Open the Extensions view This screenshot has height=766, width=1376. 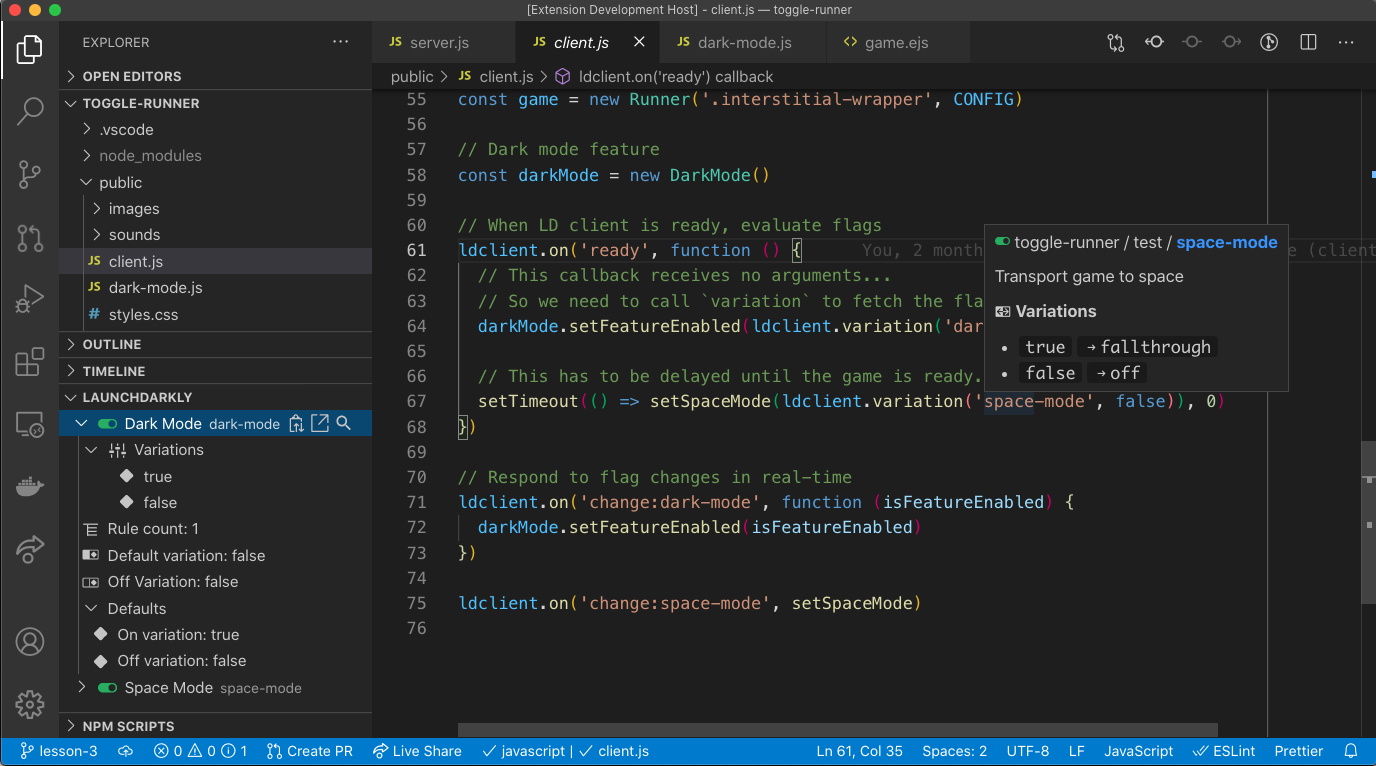coord(30,362)
